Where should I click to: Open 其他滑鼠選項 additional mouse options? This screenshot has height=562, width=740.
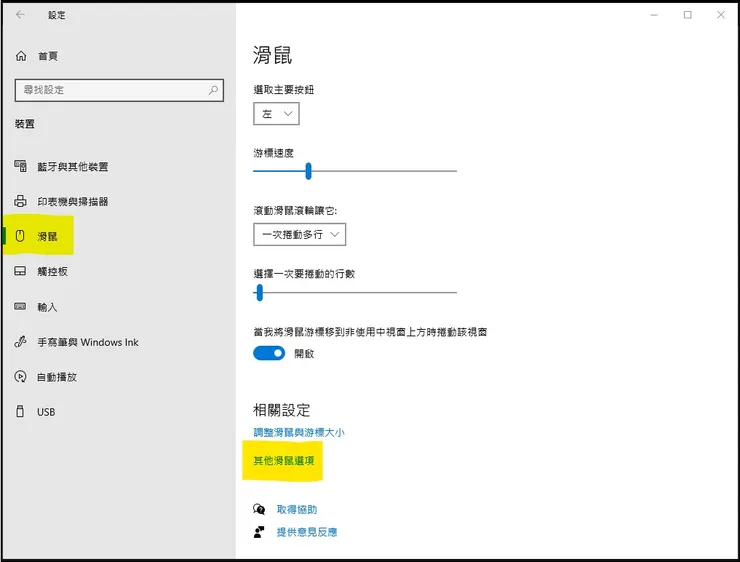pyautogui.click(x=284, y=461)
